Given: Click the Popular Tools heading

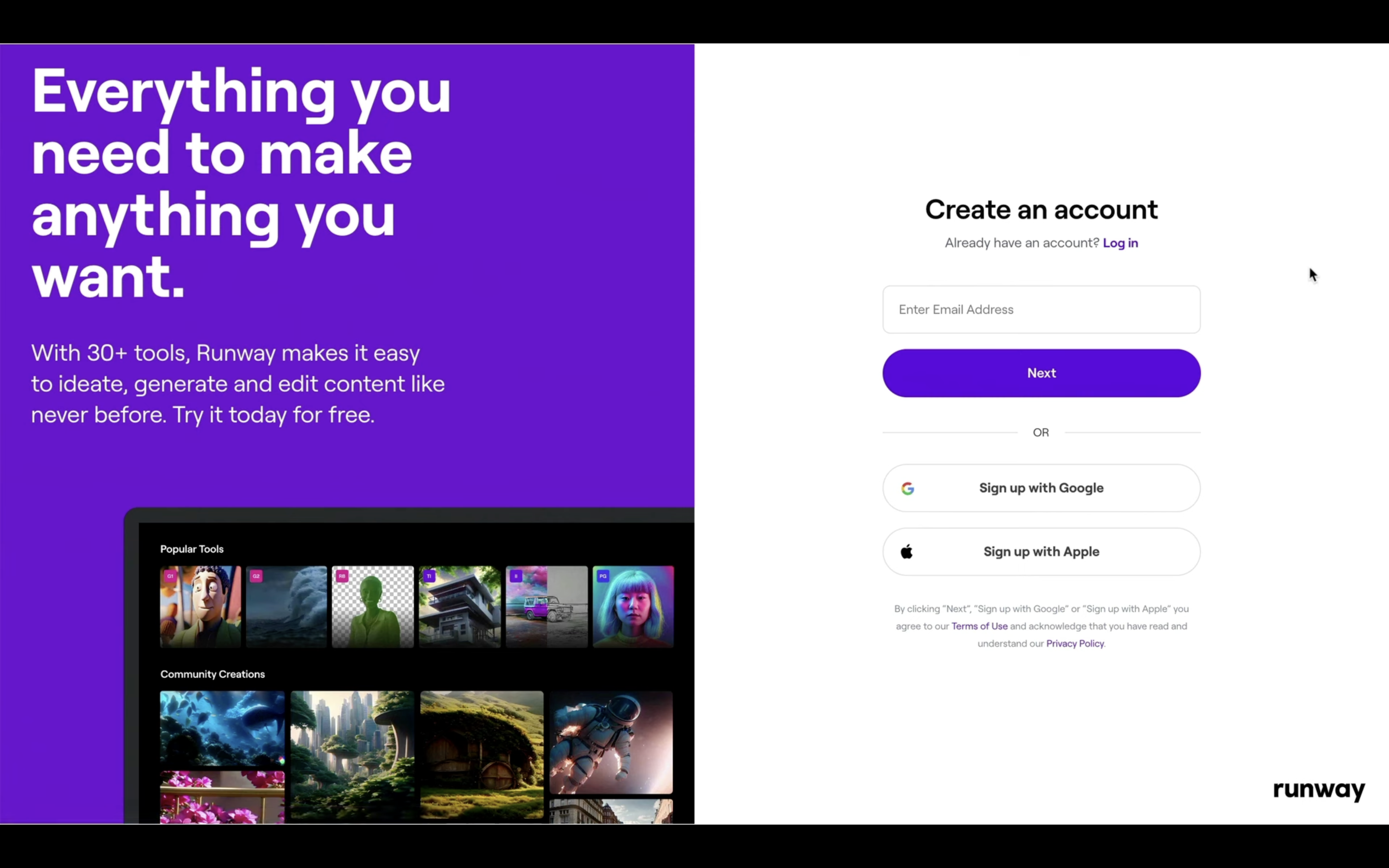Looking at the screenshot, I should point(191,549).
